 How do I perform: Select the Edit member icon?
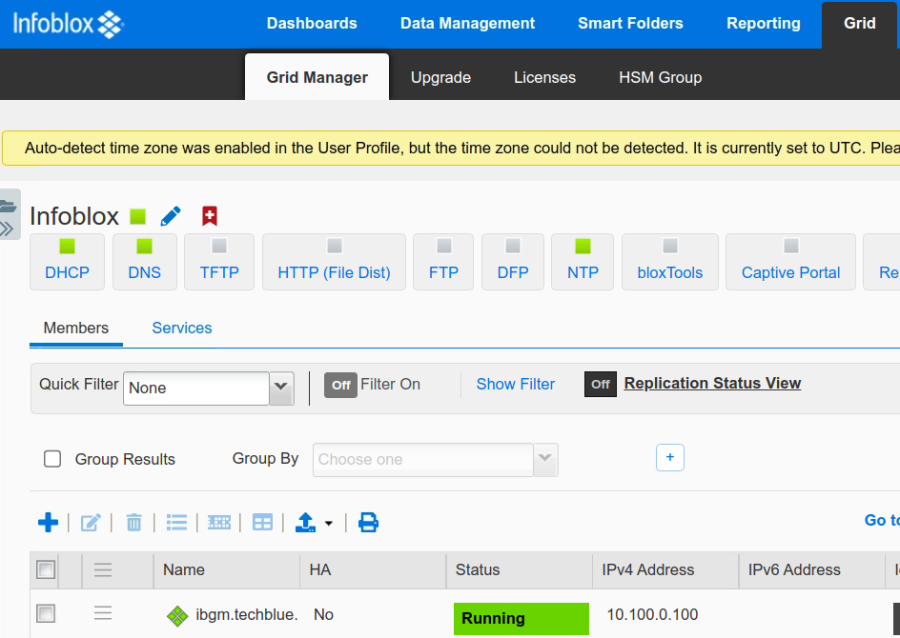click(x=90, y=522)
